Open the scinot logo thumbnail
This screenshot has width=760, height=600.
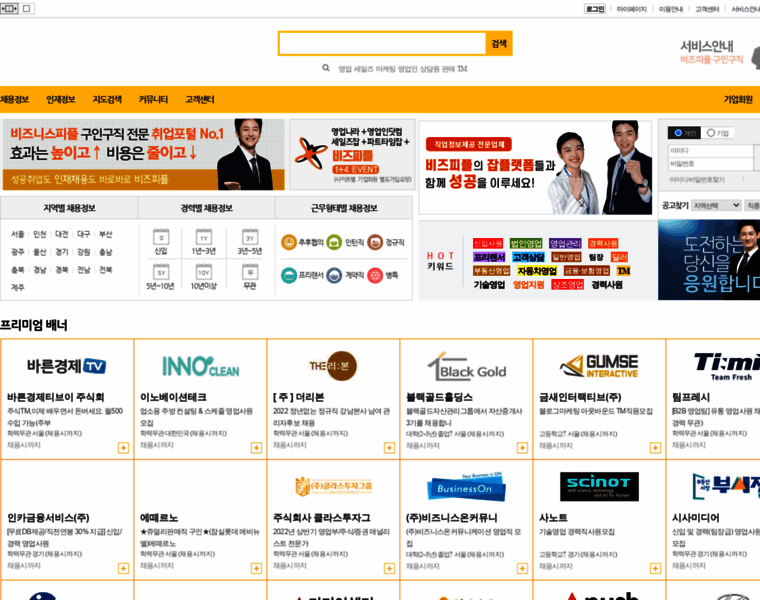pos(599,487)
